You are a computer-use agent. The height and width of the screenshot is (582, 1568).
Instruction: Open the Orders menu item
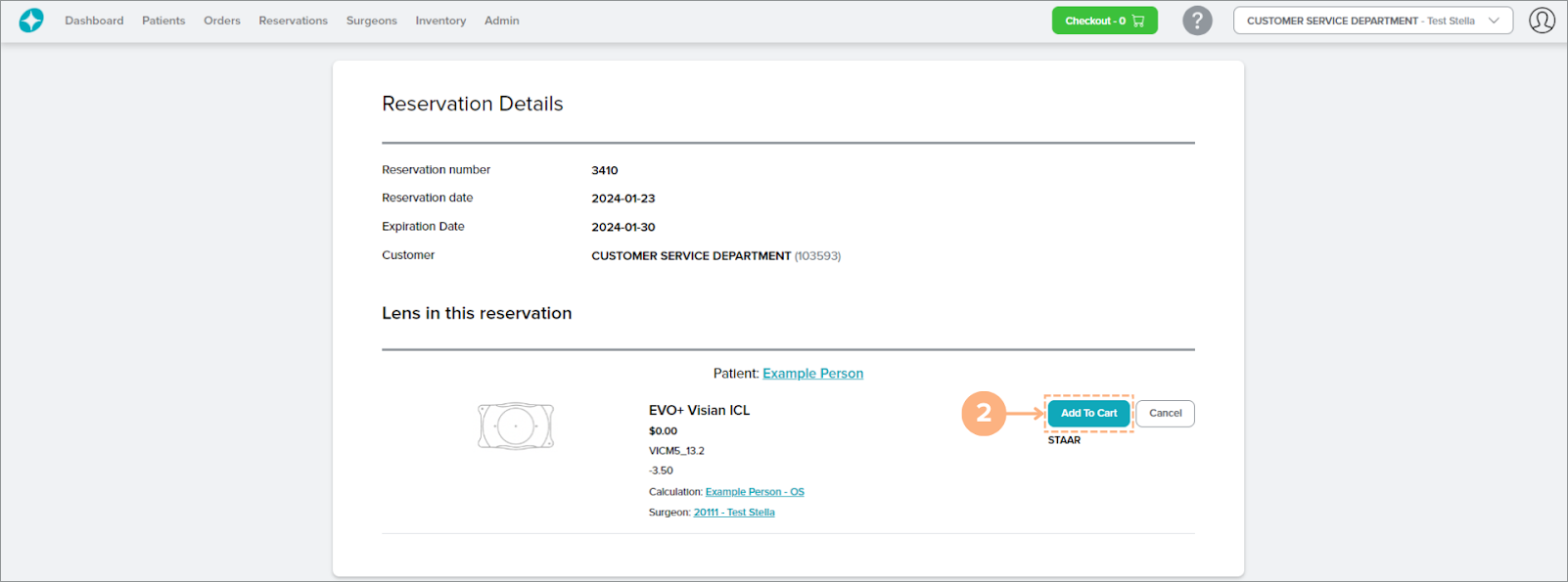coord(222,21)
